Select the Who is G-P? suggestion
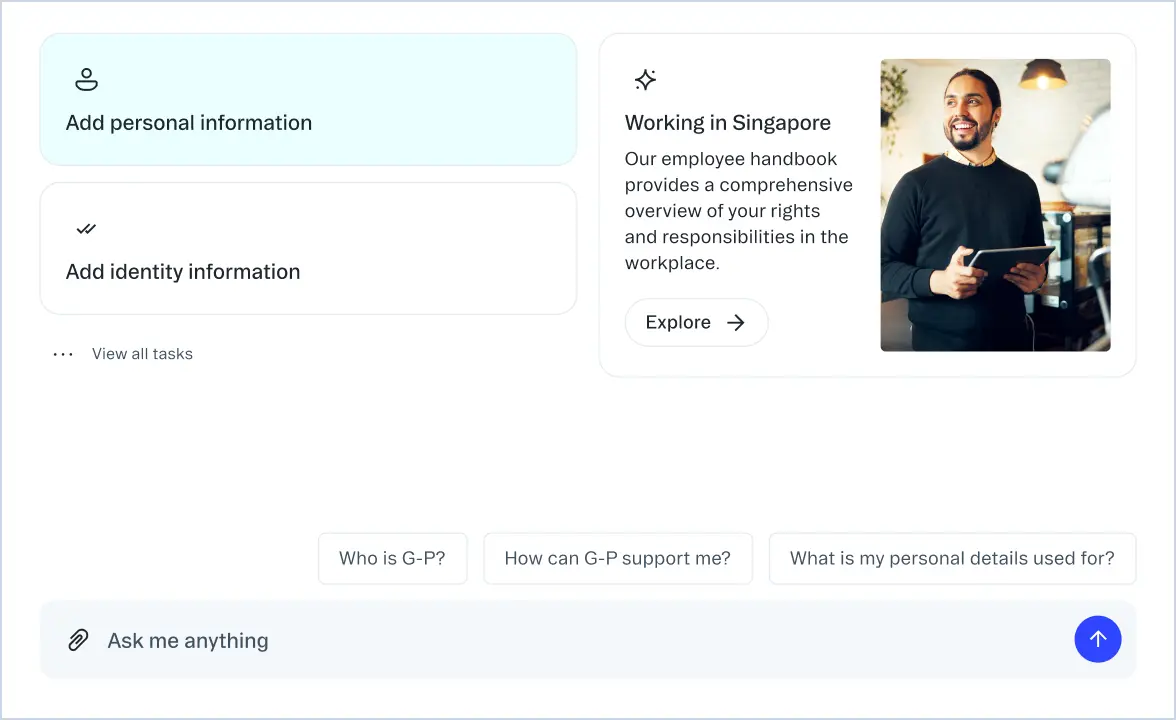 tap(392, 558)
